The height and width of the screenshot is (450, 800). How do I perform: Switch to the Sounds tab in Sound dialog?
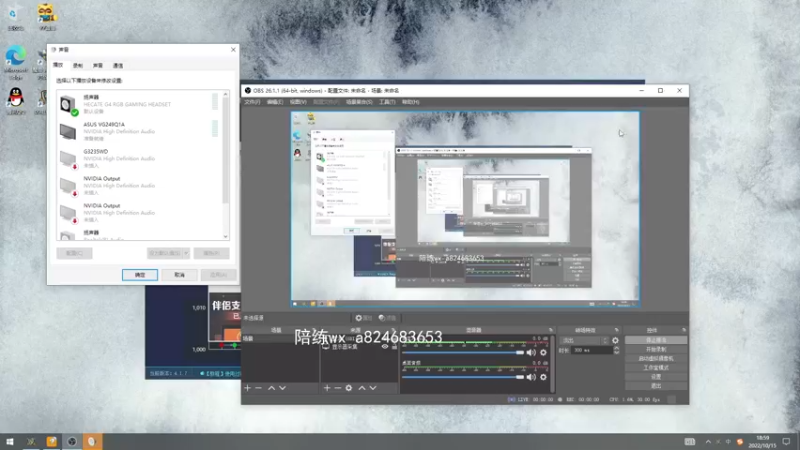pyautogui.click(x=97, y=66)
